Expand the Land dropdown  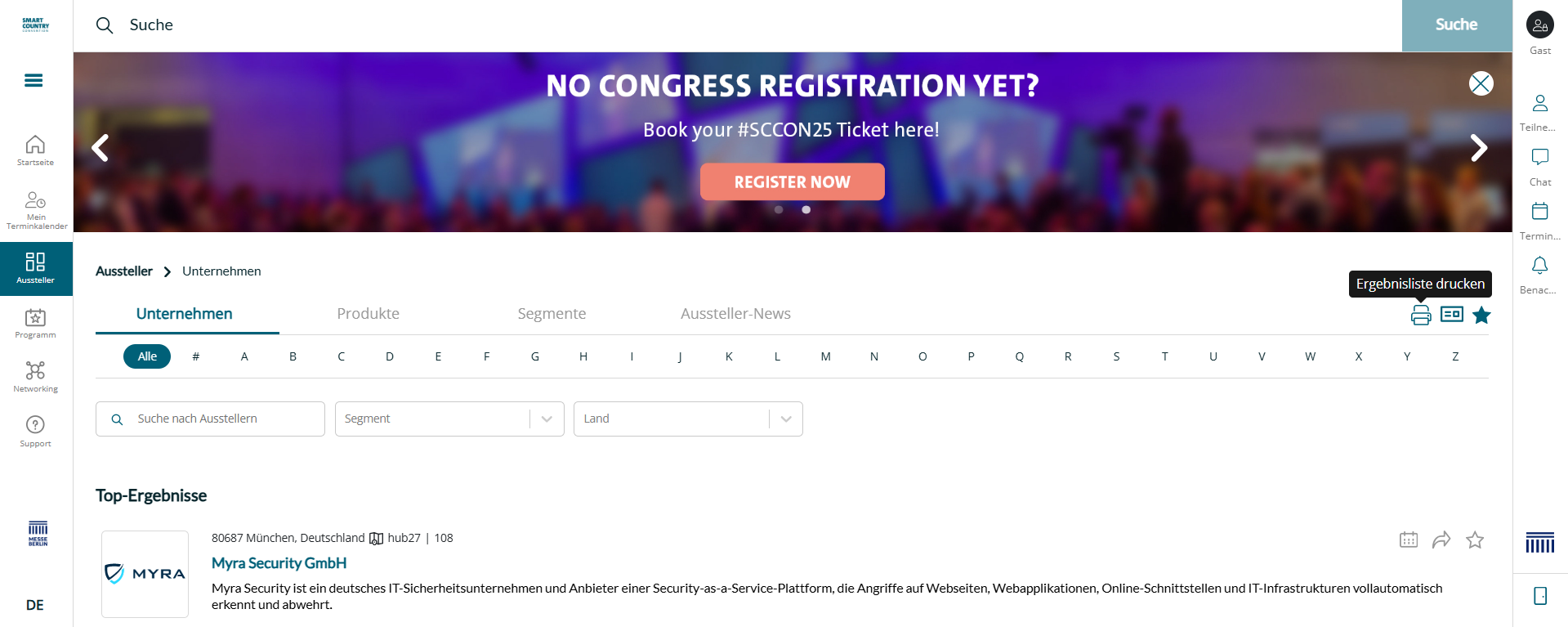688,419
